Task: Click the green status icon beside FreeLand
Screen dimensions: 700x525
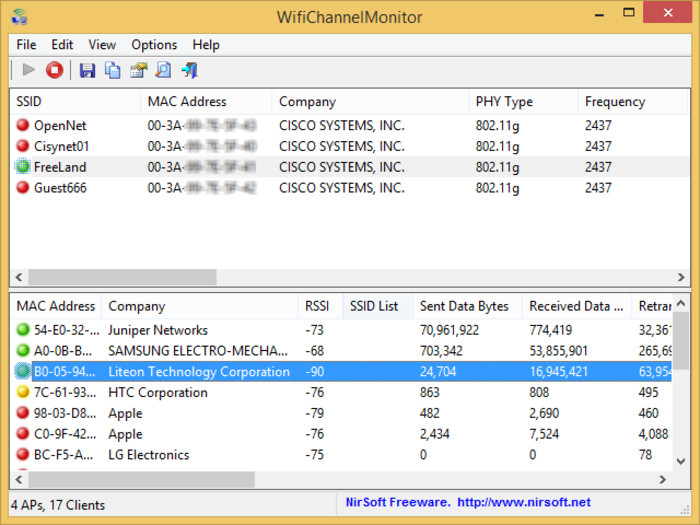Action: [22, 167]
